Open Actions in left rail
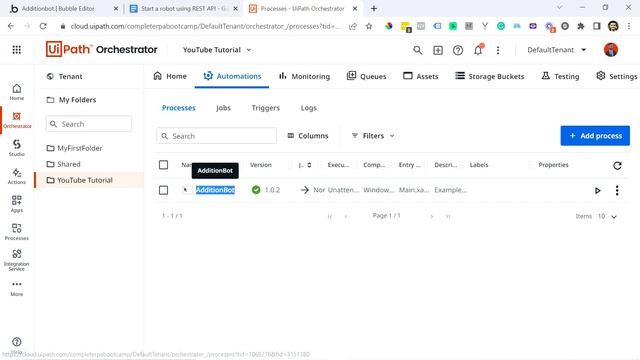The image size is (640, 360). tap(17, 176)
